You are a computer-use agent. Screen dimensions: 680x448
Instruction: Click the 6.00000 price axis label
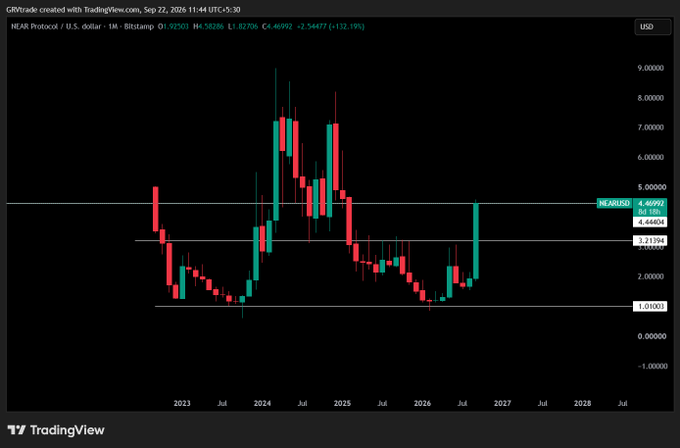click(650, 157)
